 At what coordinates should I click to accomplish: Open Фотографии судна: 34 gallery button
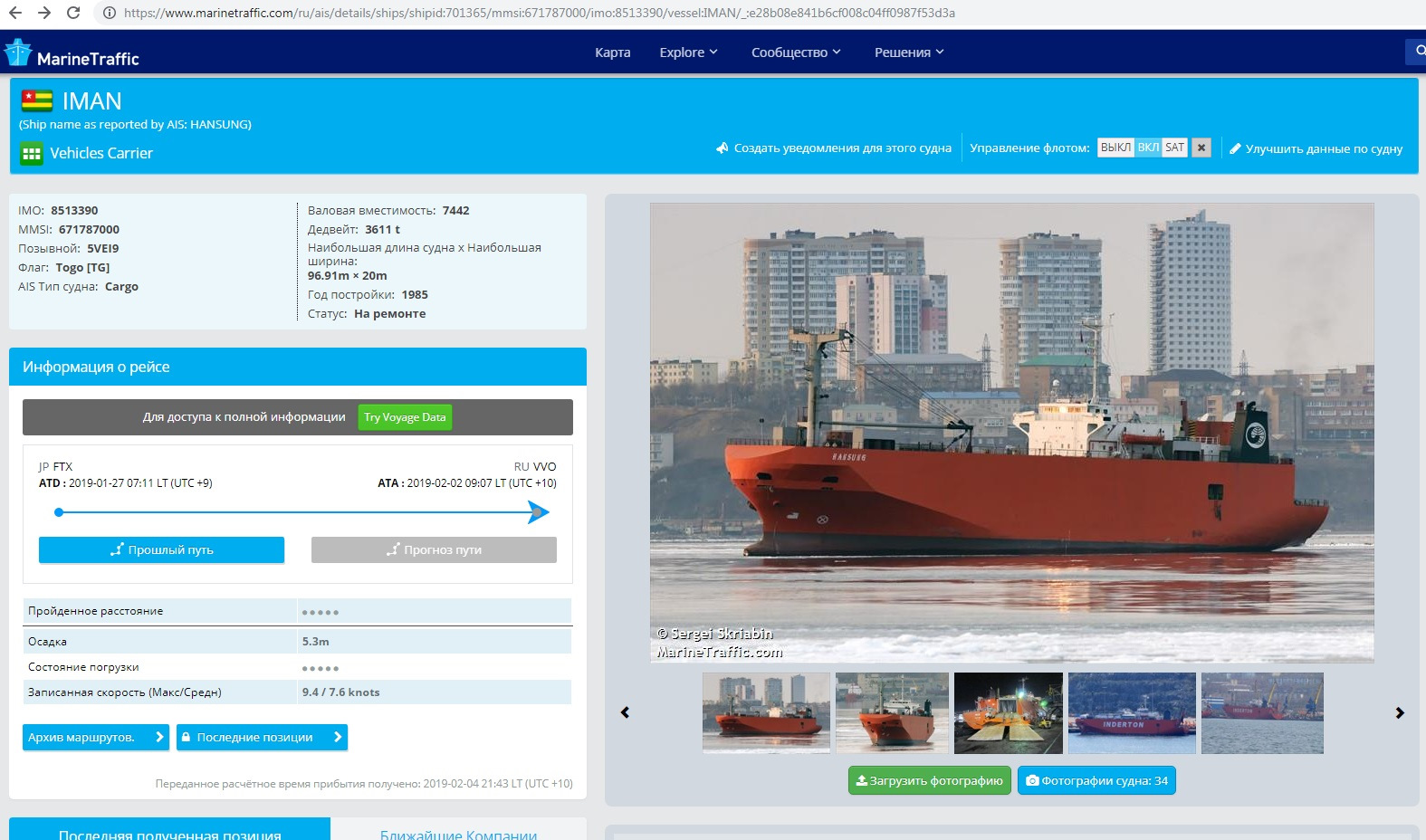[1096, 780]
